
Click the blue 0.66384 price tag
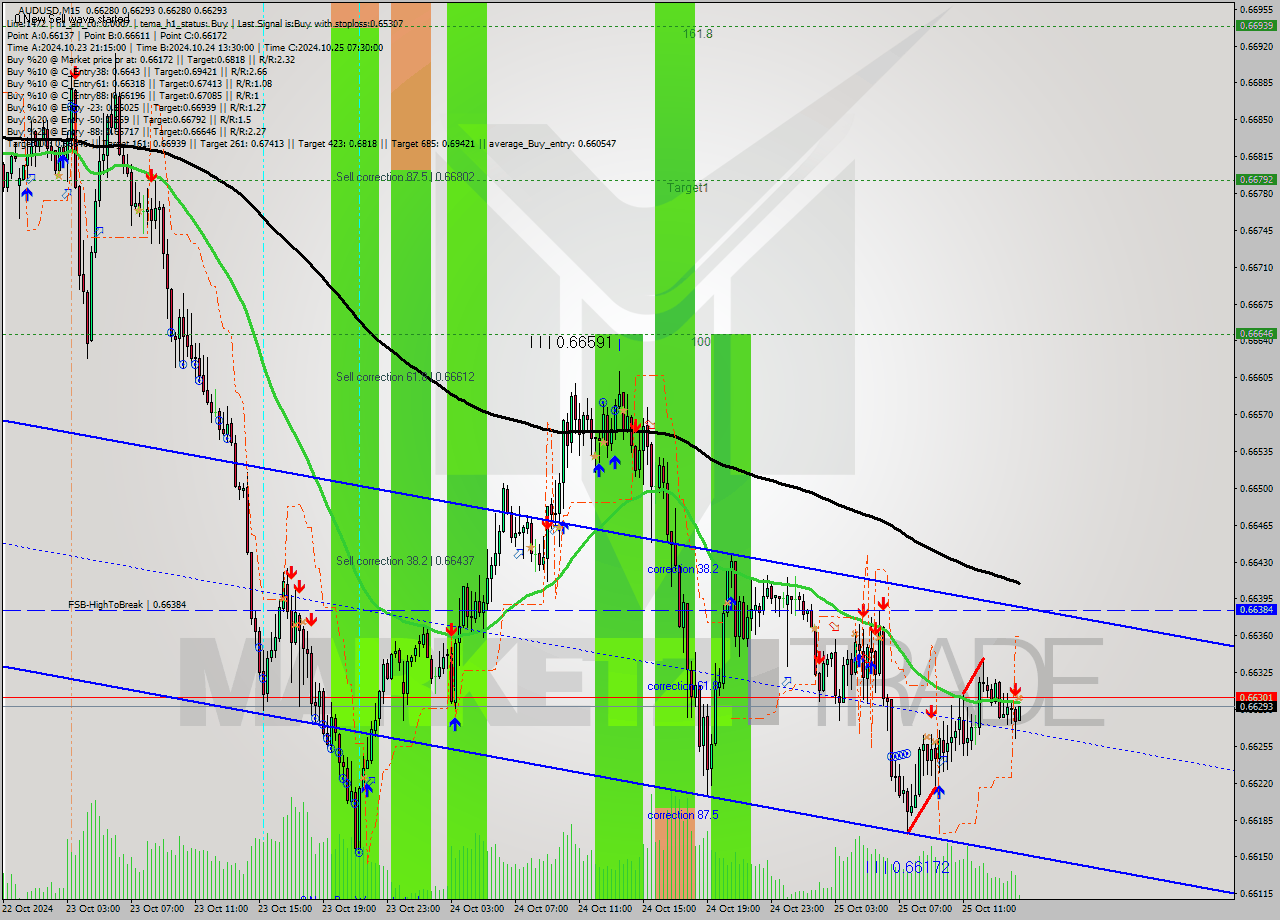click(1256, 609)
